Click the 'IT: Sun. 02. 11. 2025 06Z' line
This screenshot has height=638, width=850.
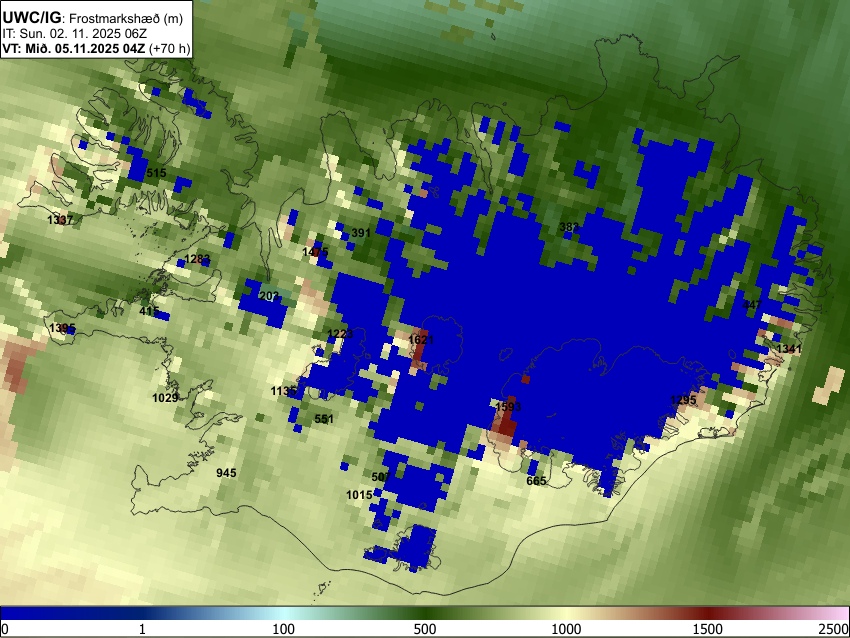coord(74,34)
